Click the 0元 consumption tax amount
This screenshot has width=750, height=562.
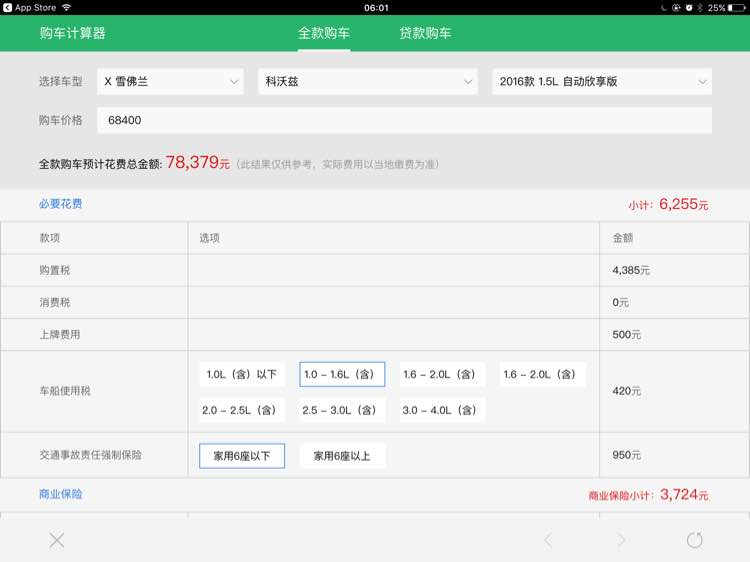coord(620,302)
